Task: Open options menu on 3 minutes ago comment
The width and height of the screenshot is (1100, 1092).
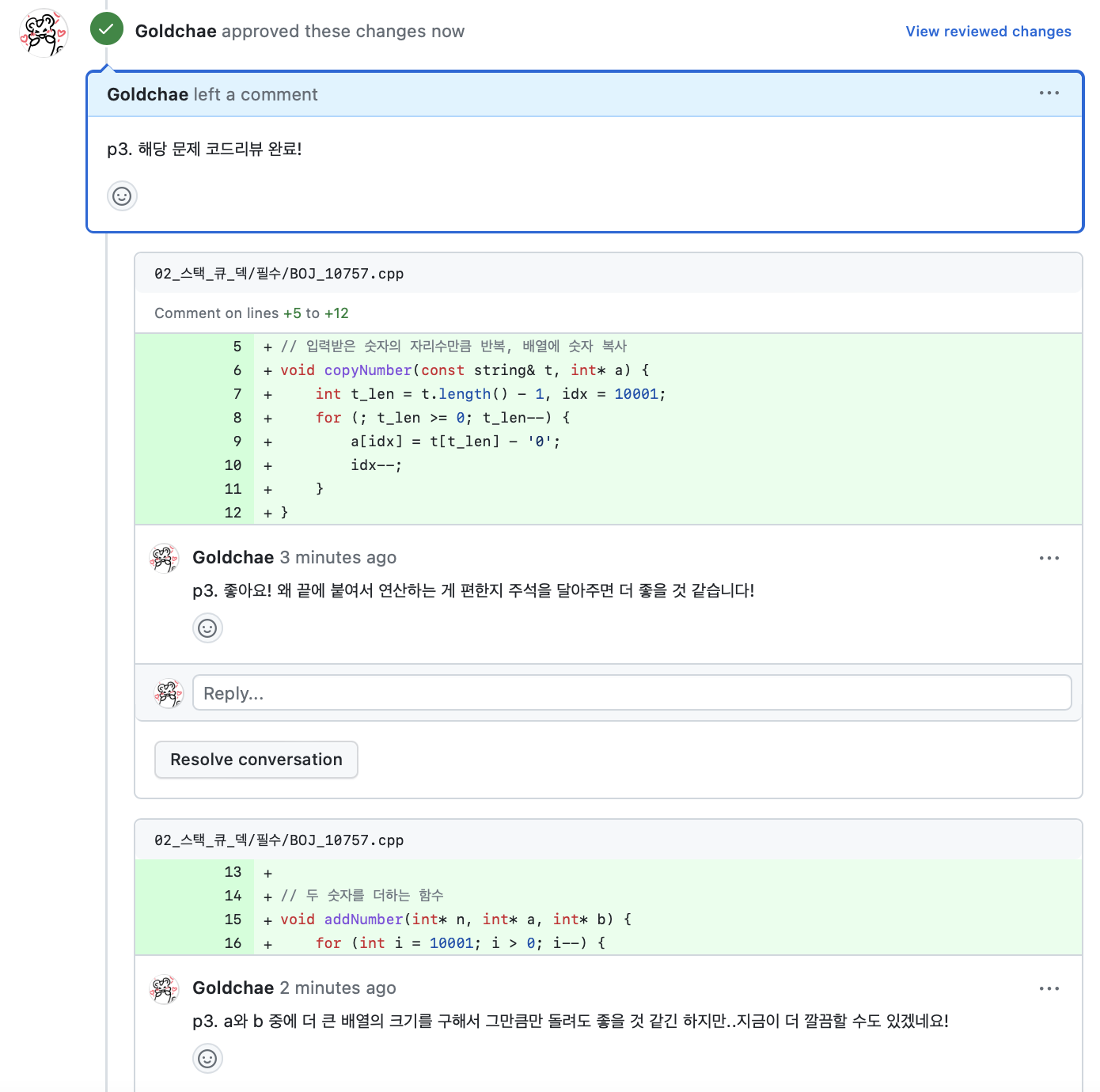Action: pos(1049,559)
